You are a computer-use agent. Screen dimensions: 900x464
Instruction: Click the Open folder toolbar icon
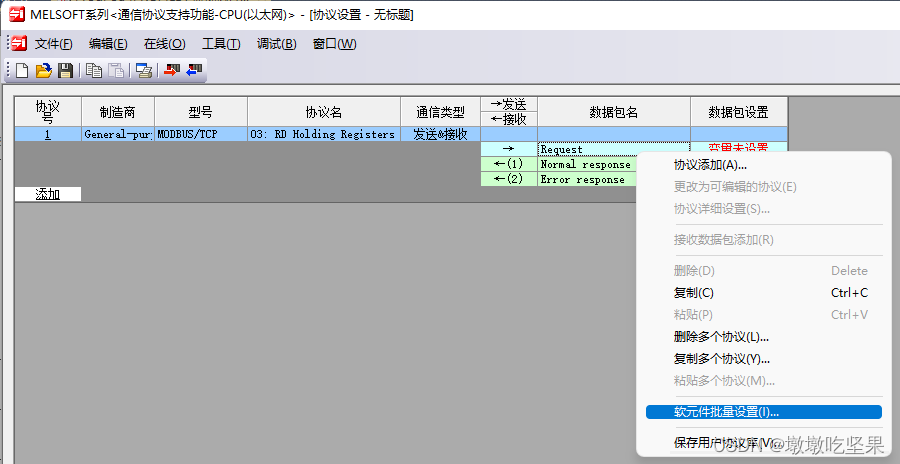44,71
